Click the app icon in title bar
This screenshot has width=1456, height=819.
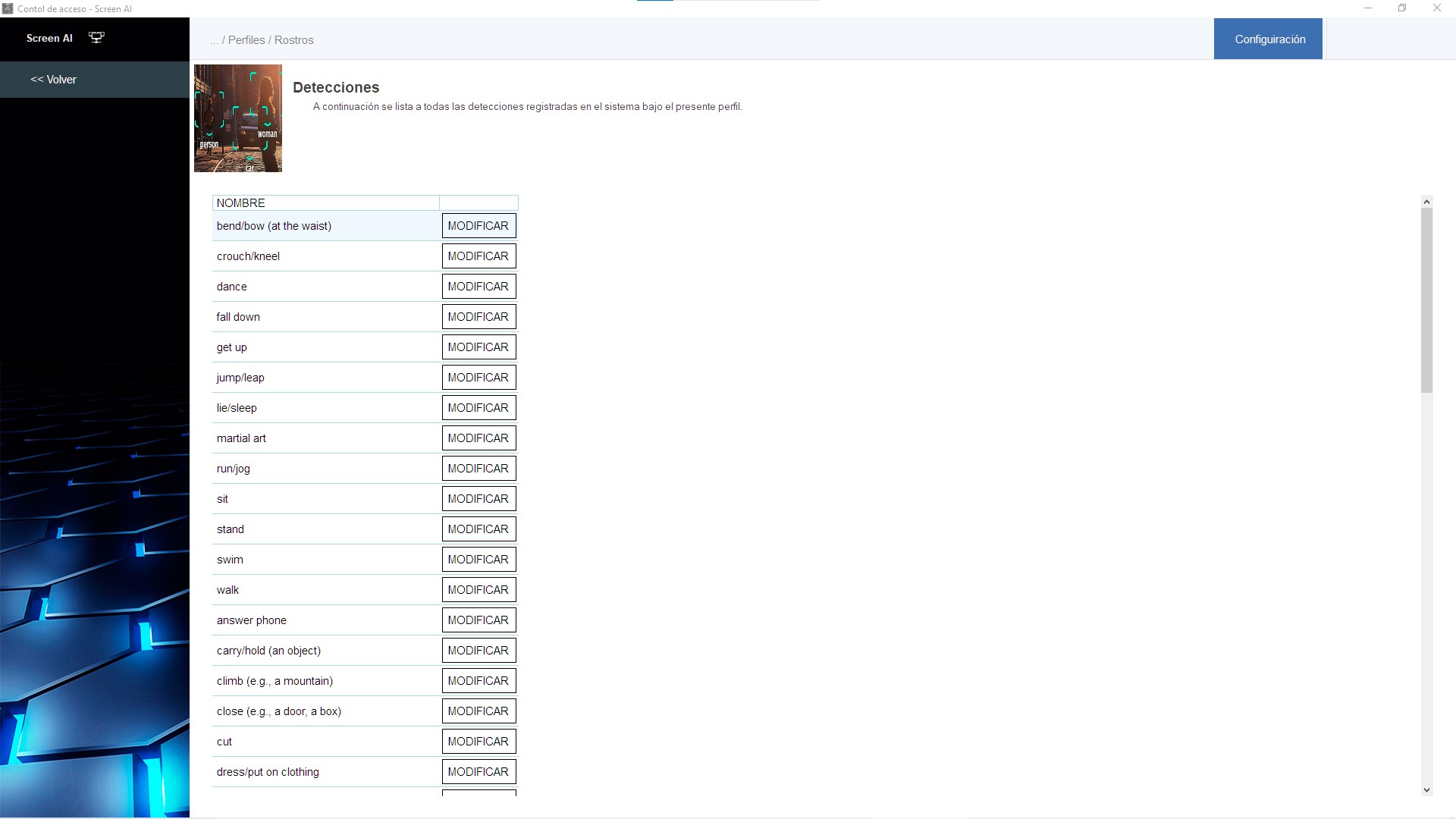tap(8, 8)
